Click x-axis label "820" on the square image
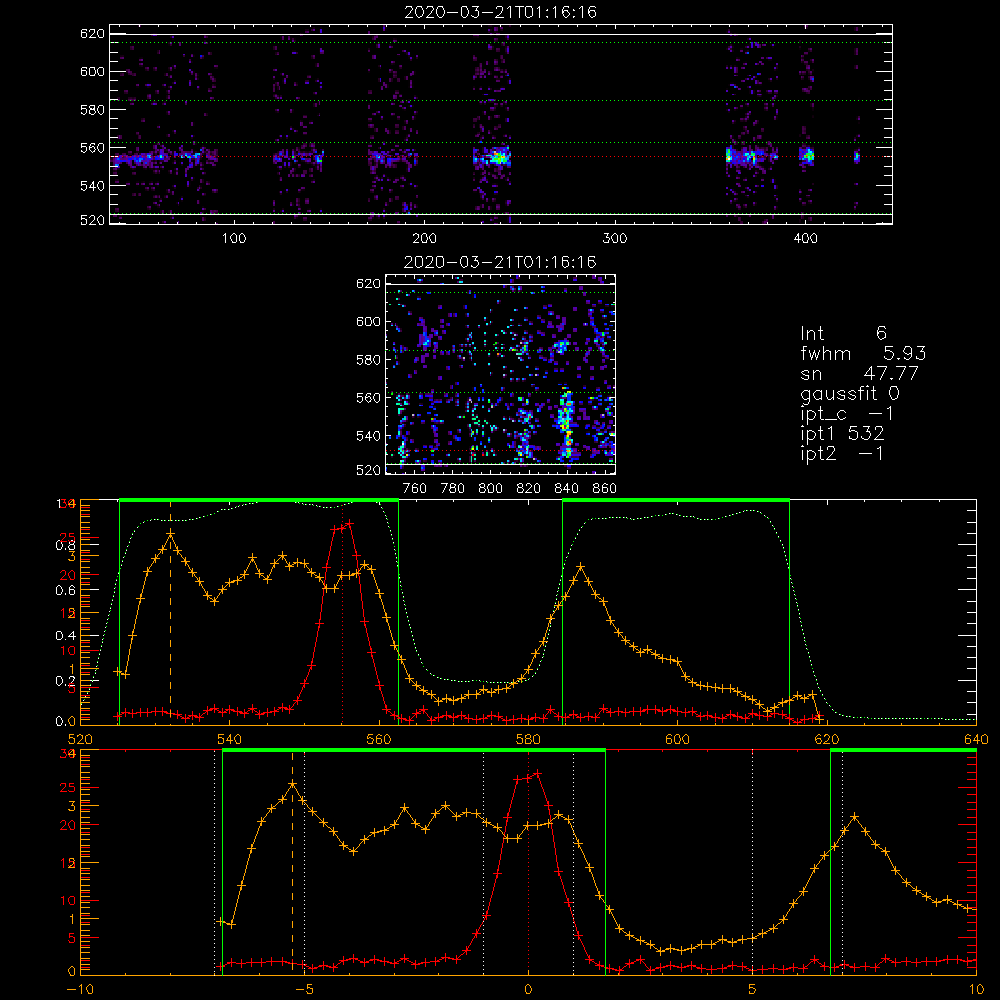Screen dimensions: 1000x1000 click(x=529, y=489)
